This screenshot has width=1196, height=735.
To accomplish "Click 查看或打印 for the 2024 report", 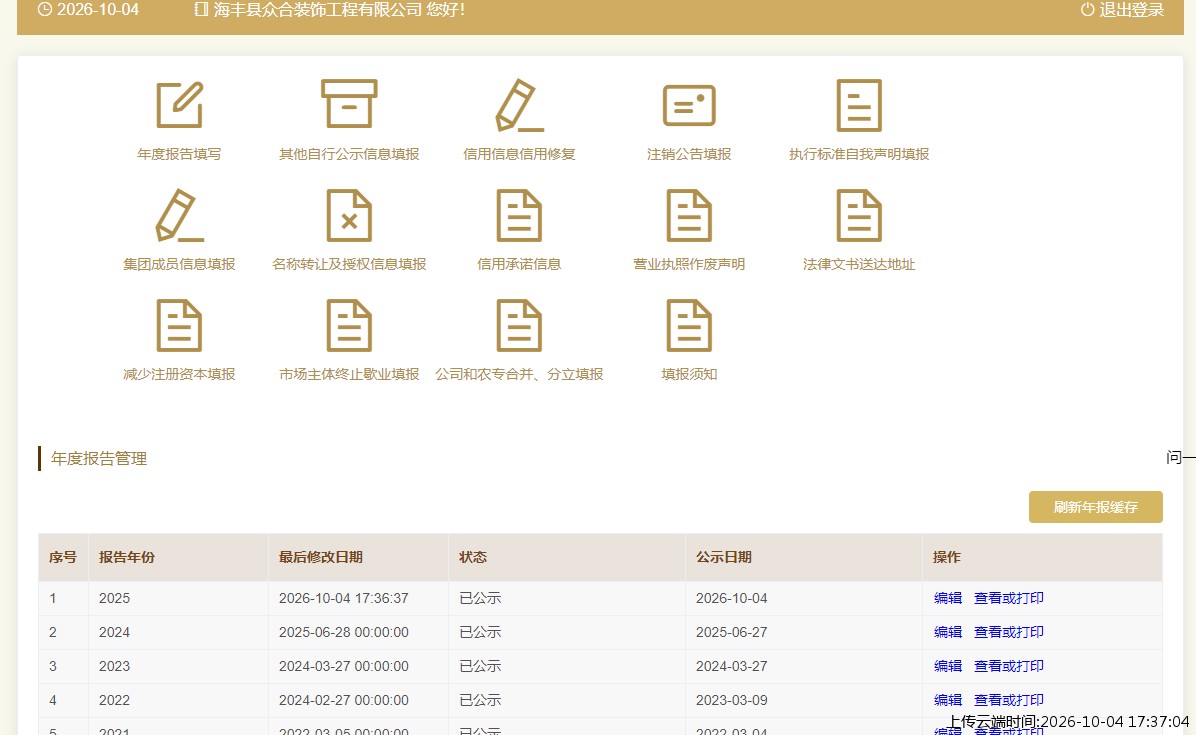I will point(1009,632).
